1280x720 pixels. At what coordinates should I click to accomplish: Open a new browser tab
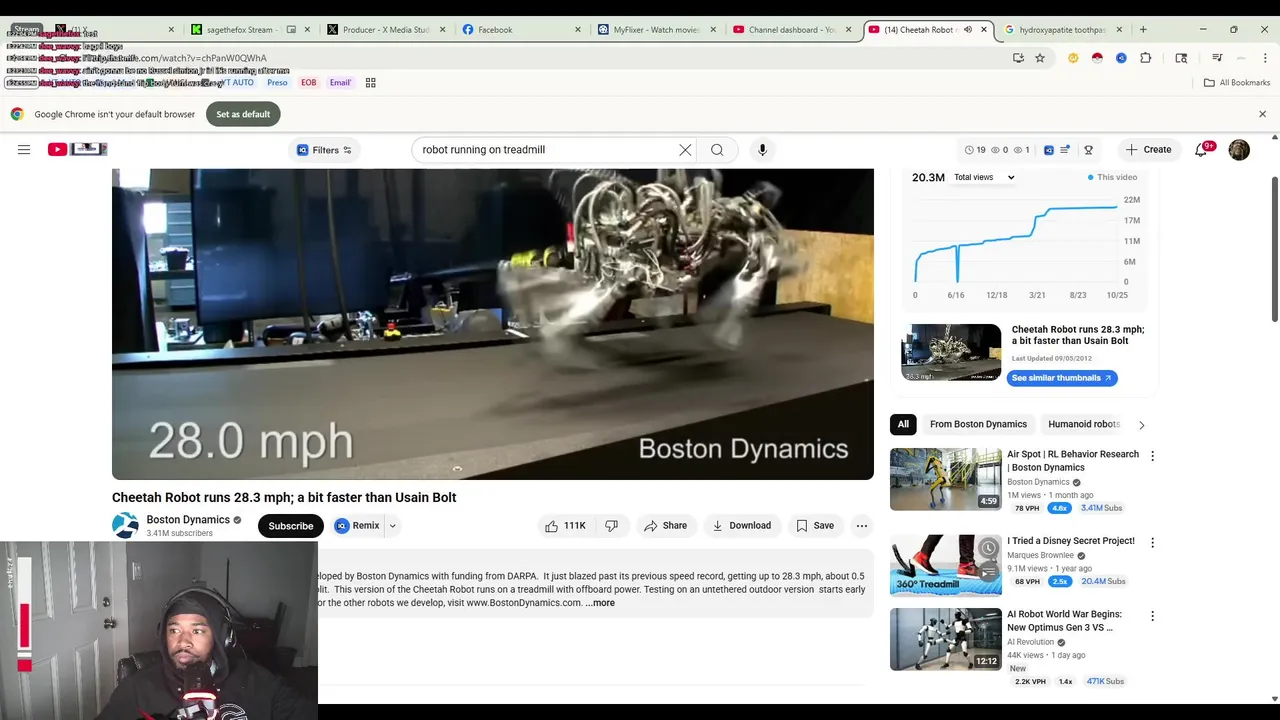click(1143, 30)
